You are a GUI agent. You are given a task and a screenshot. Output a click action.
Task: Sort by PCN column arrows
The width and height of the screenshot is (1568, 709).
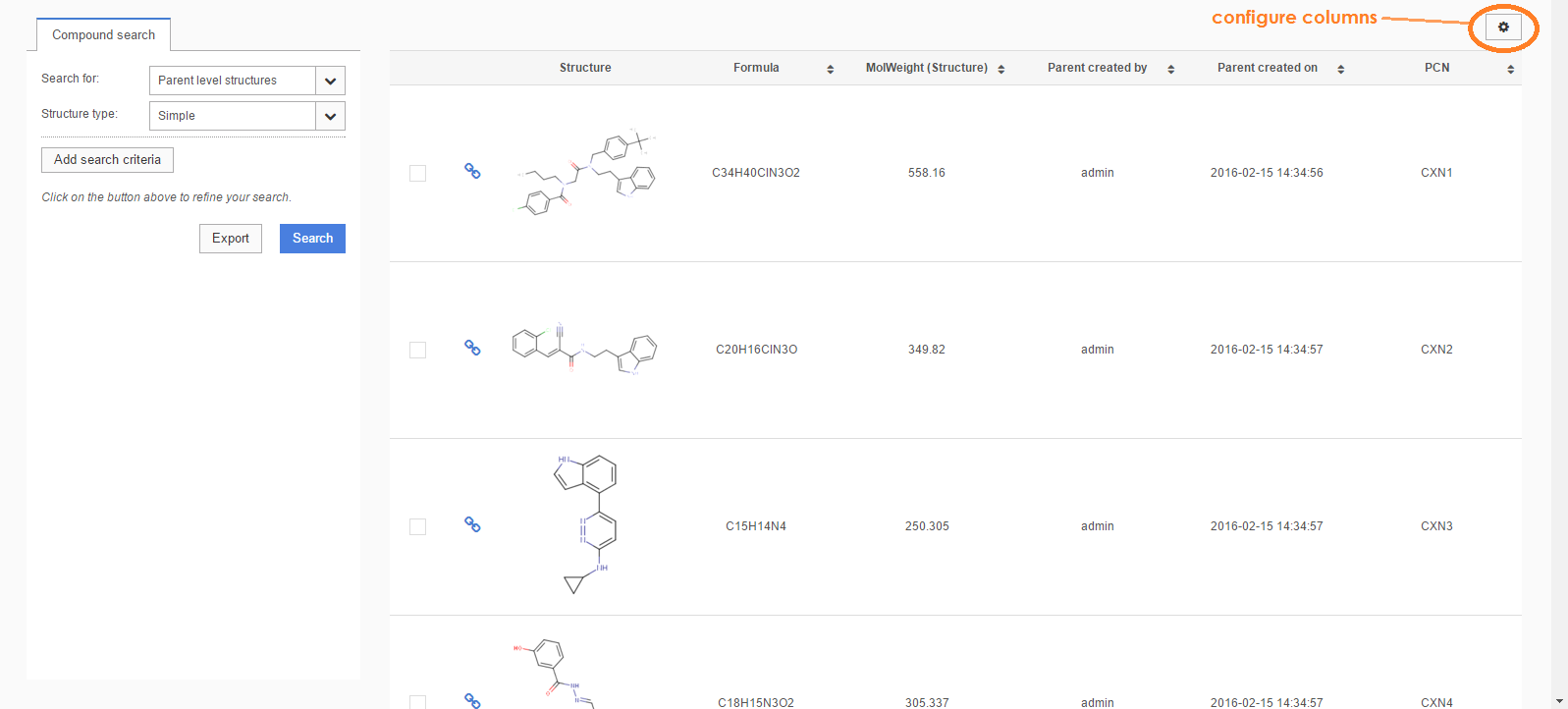tap(1510, 69)
